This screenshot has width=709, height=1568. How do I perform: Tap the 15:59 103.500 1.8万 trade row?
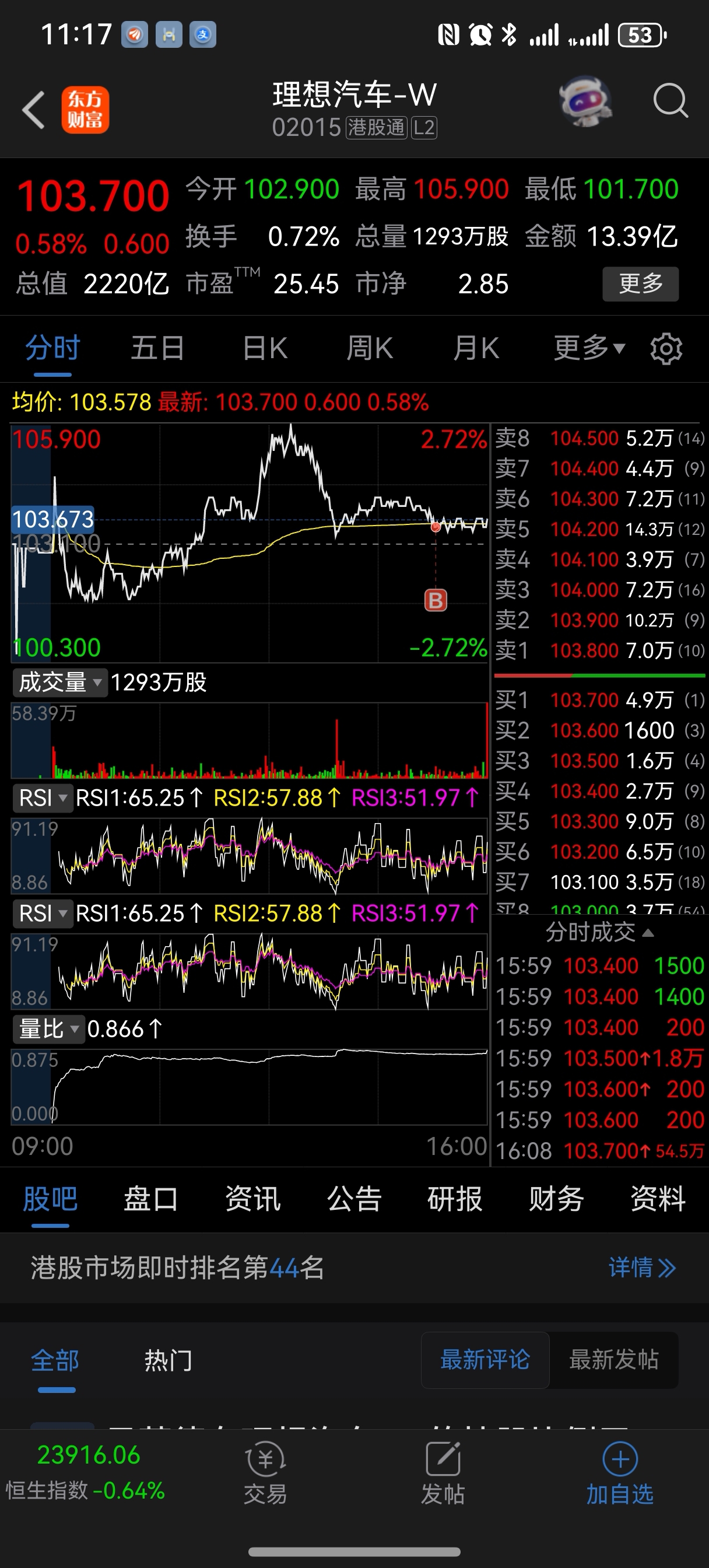(599, 1058)
